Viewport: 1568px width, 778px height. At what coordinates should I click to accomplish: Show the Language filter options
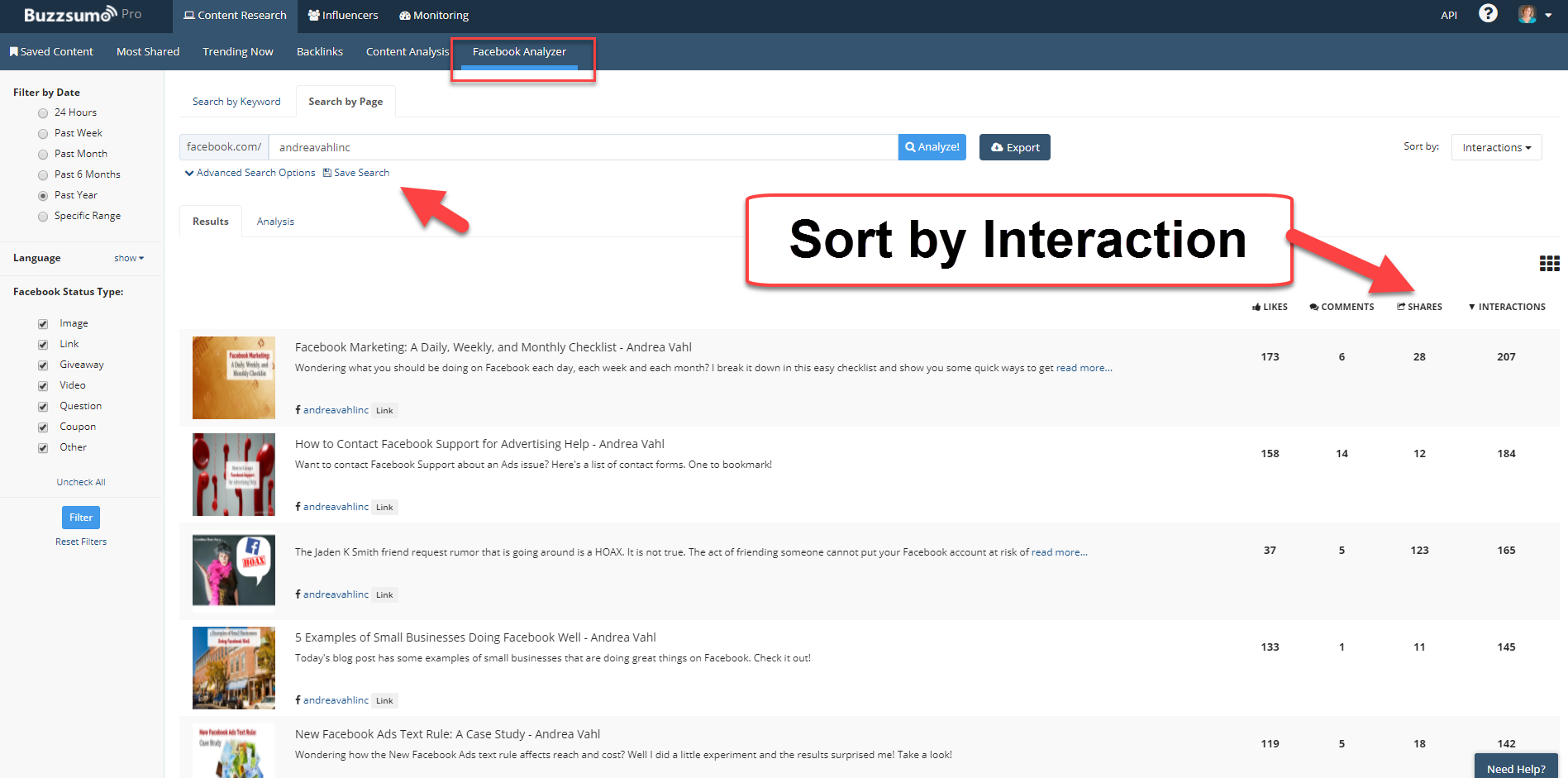click(x=129, y=258)
